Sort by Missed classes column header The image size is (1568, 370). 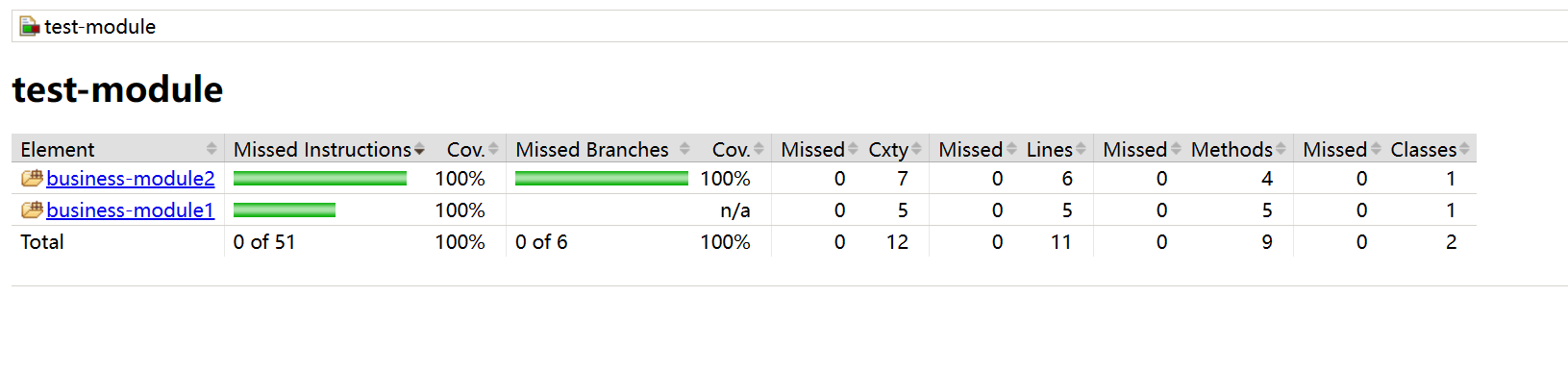point(1338,149)
